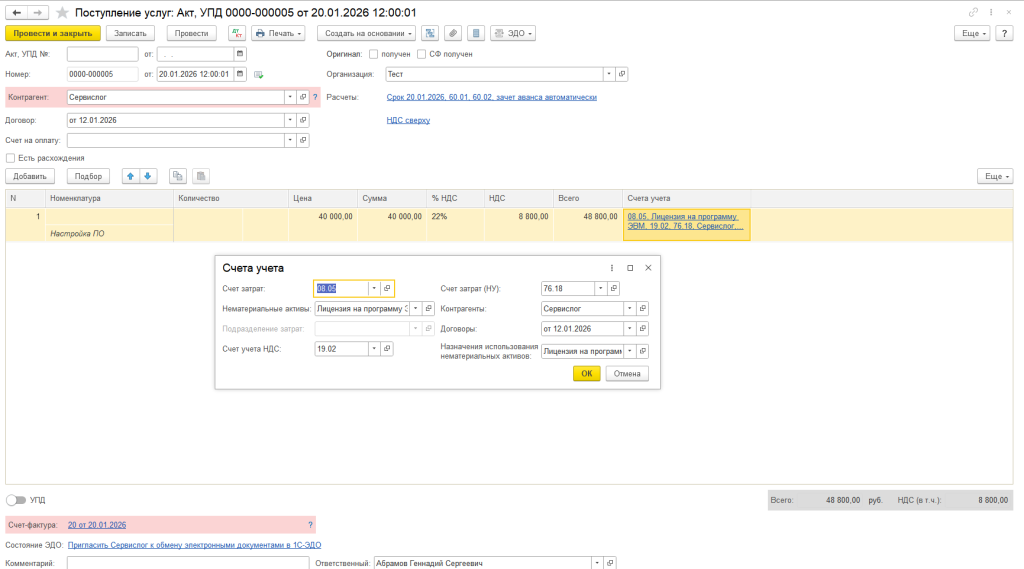The height and width of the screenshot is (569, 1024).
Task: Open the Печать menu
Action: click(279, 33)
